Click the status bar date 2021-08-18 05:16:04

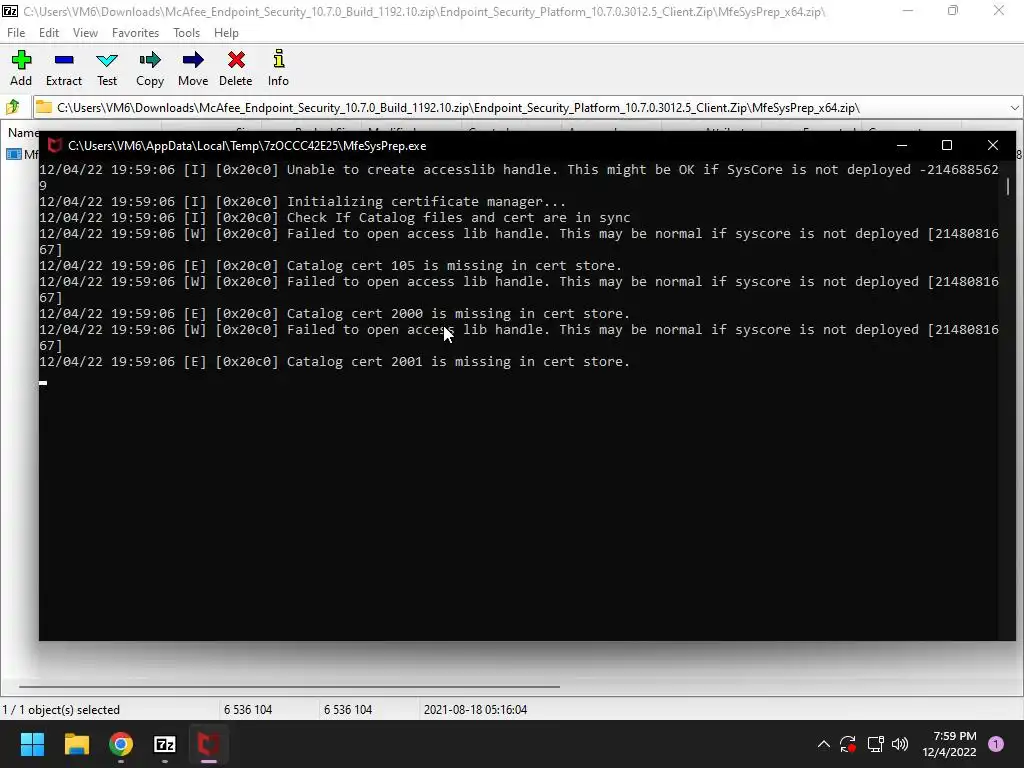475,710
